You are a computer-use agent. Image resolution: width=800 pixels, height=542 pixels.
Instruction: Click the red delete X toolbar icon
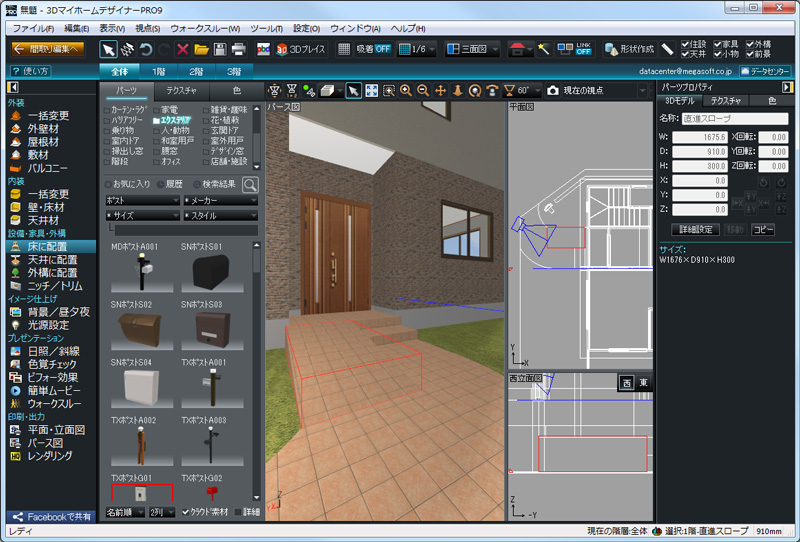[x=182, y=49]
